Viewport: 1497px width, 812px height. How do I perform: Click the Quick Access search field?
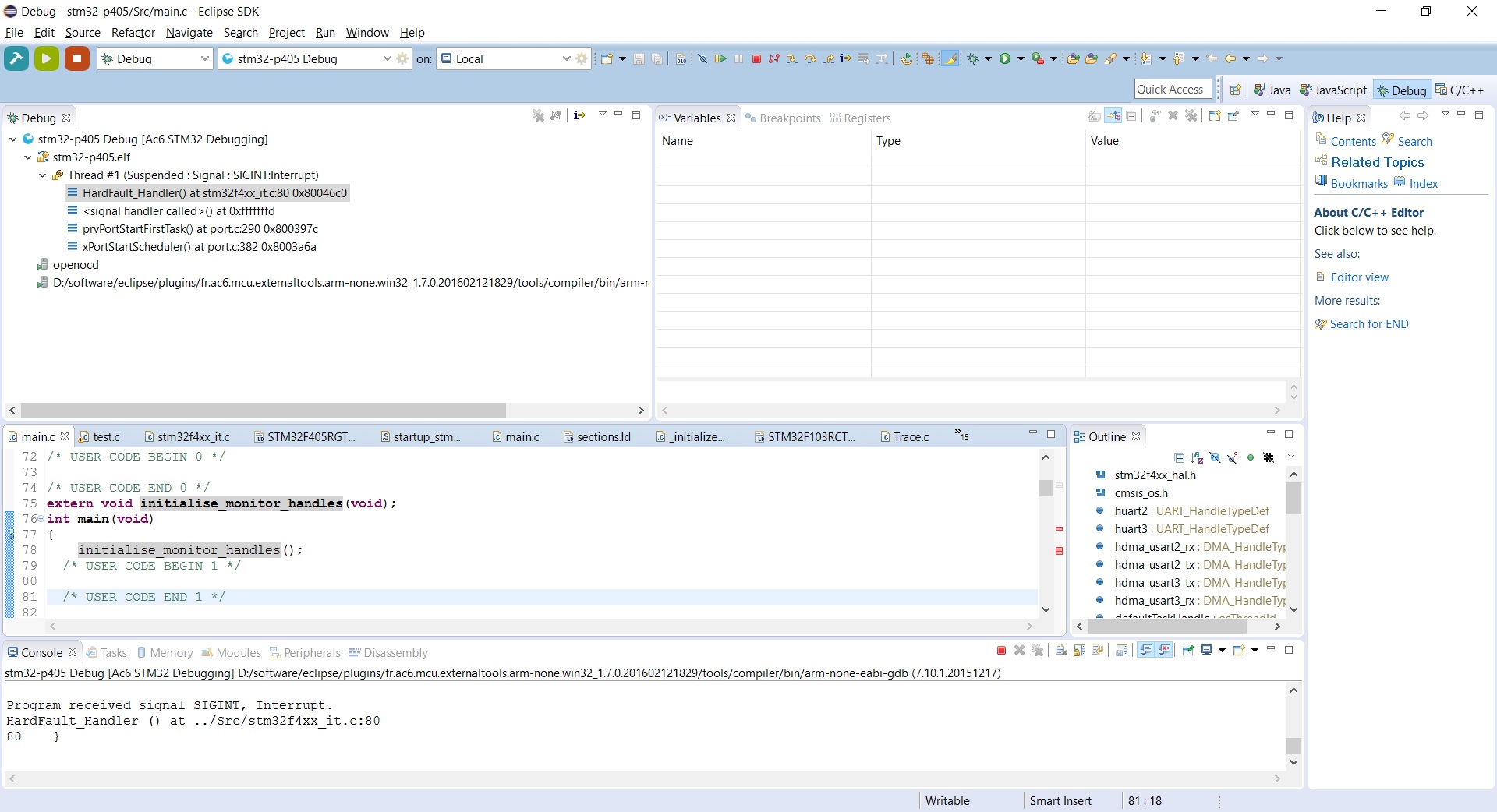(x=1173, y=90)
